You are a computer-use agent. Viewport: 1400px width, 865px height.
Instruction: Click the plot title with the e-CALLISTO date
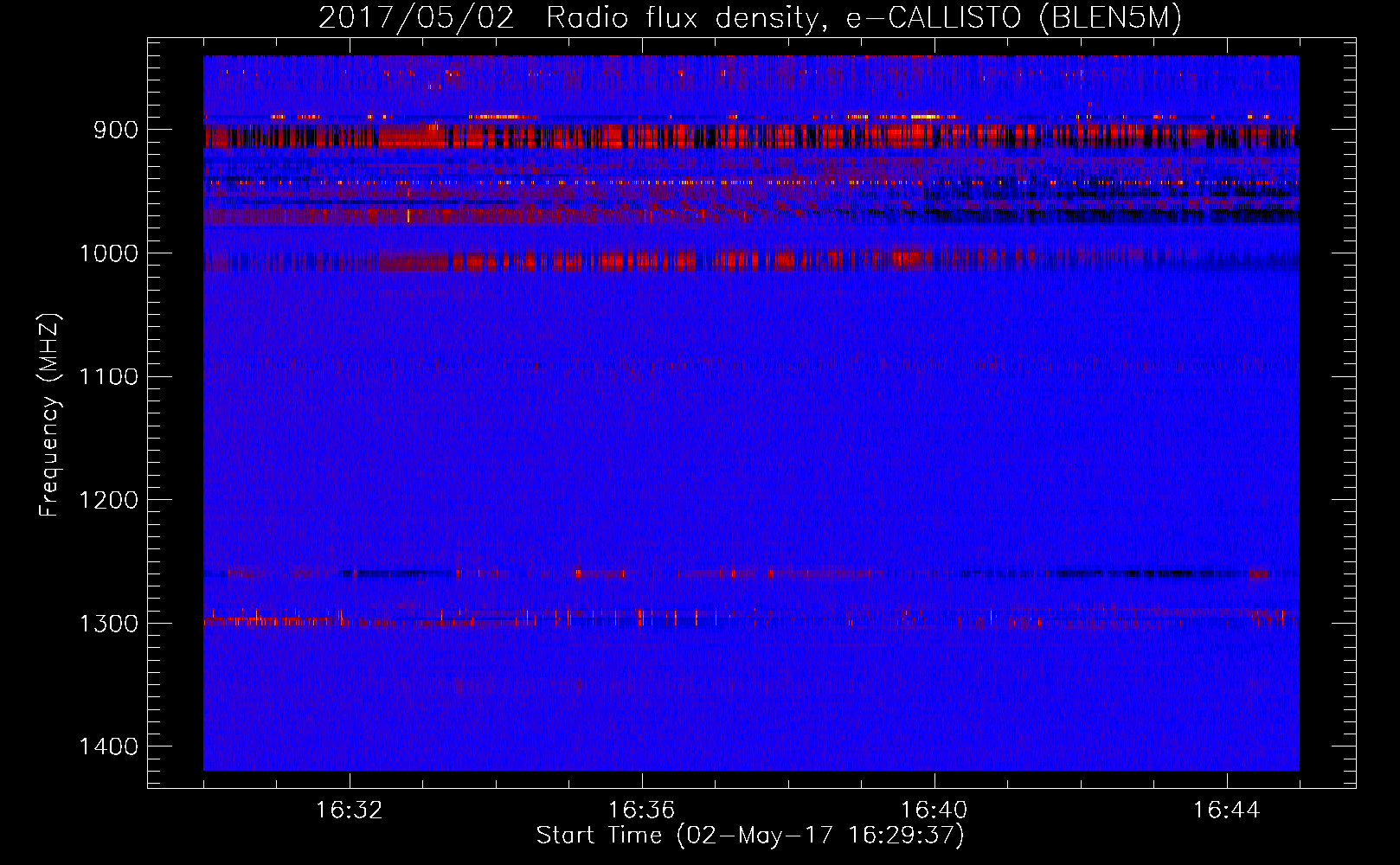[x=750, y=18]
